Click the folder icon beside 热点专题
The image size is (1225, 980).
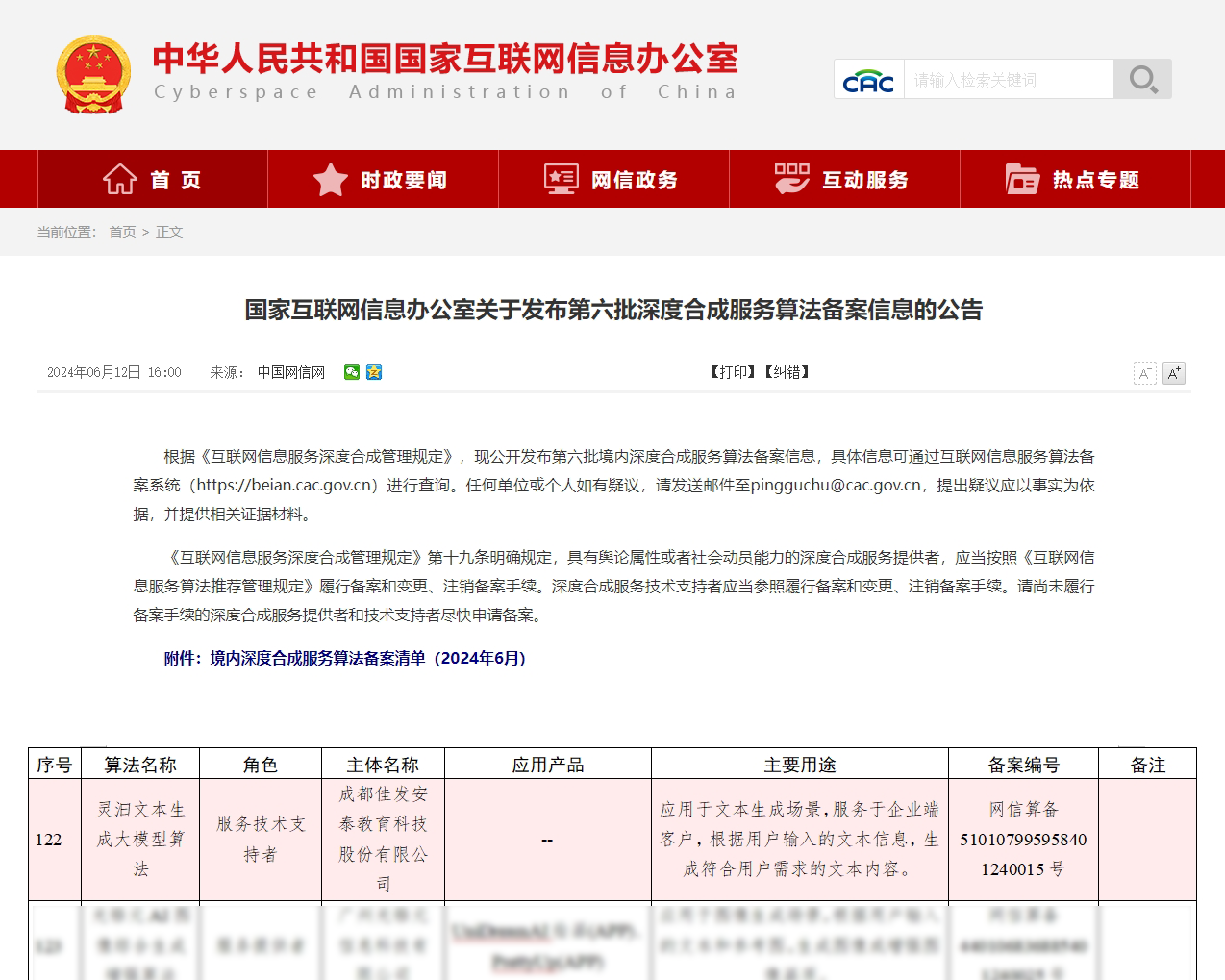coord(1022,179)
